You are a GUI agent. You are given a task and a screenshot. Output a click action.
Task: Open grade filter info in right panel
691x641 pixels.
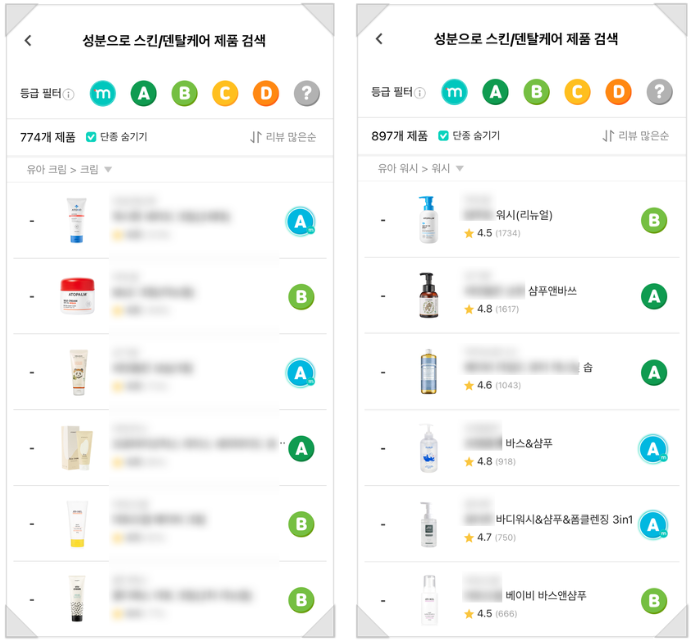coord(420,94)
